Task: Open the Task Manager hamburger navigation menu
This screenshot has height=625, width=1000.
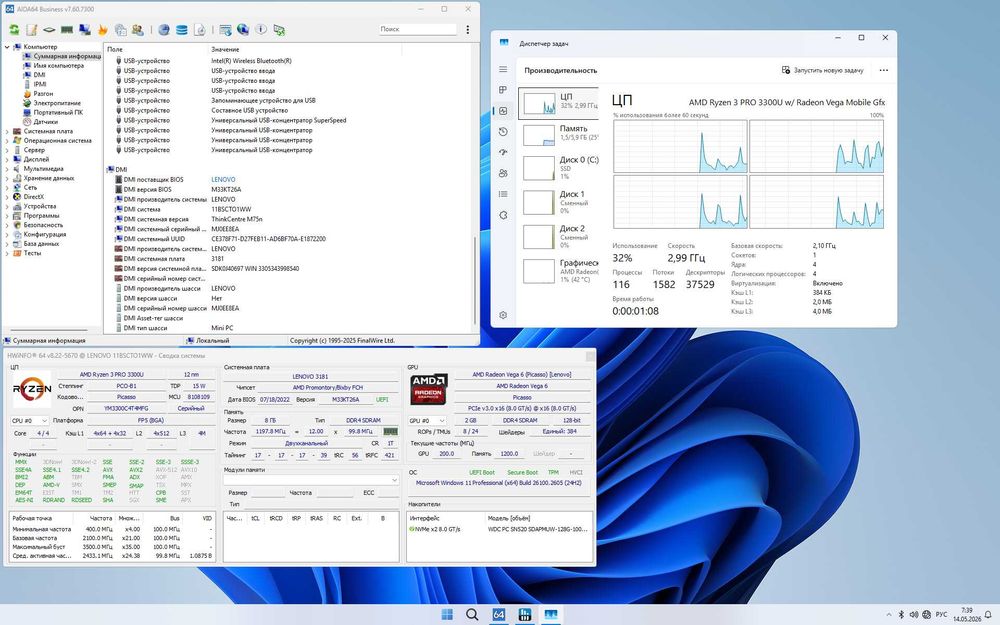Action: (x=503, y=69)
